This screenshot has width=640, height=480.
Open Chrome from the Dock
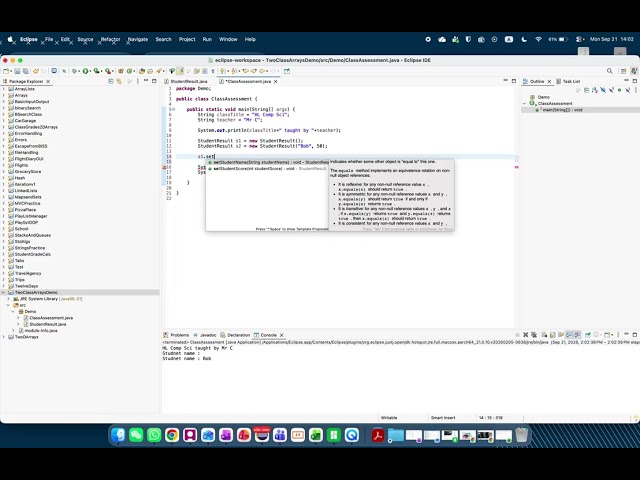pos(172,435)
